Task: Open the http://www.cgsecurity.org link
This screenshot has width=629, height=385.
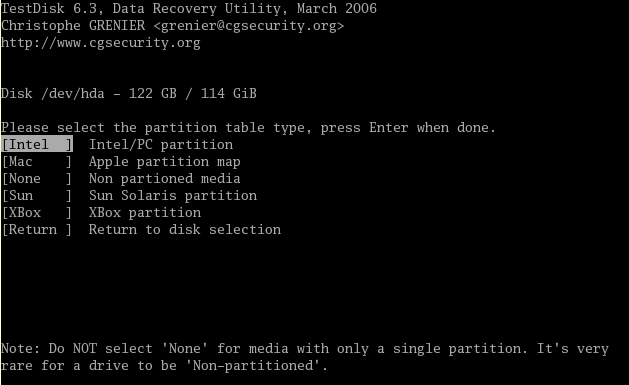Action: point(101,43)
